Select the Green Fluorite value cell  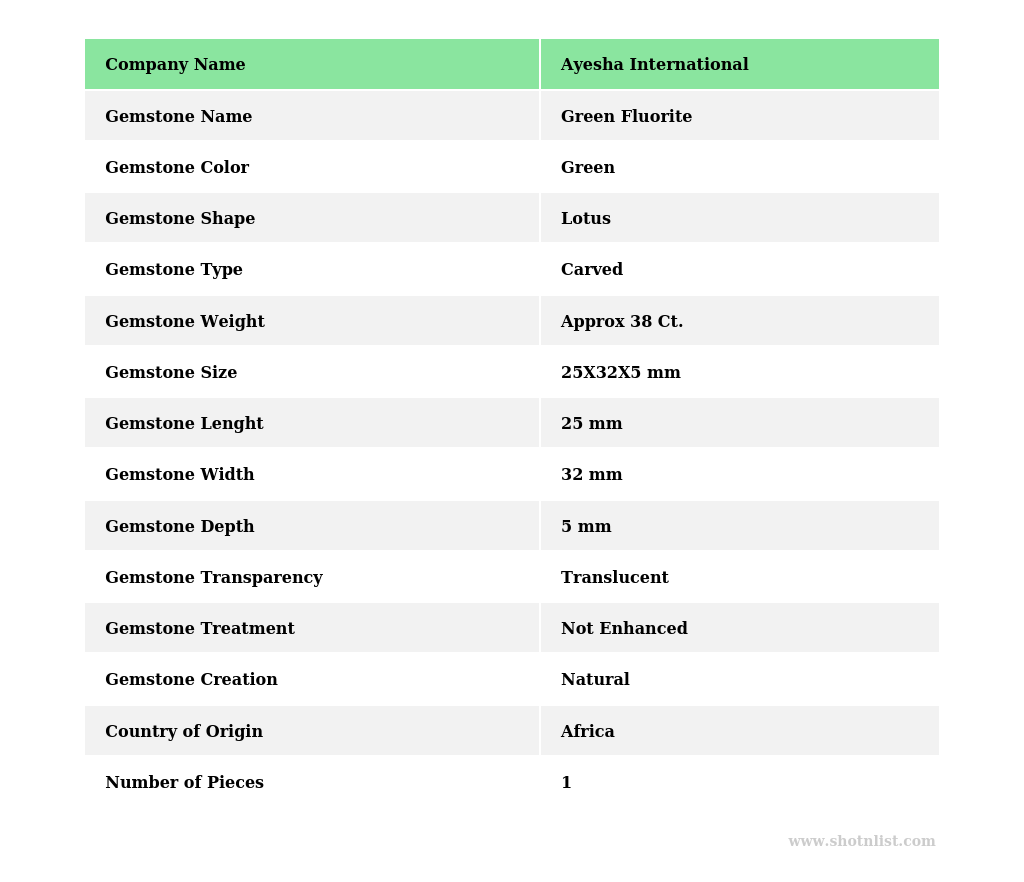pos(626,117)
